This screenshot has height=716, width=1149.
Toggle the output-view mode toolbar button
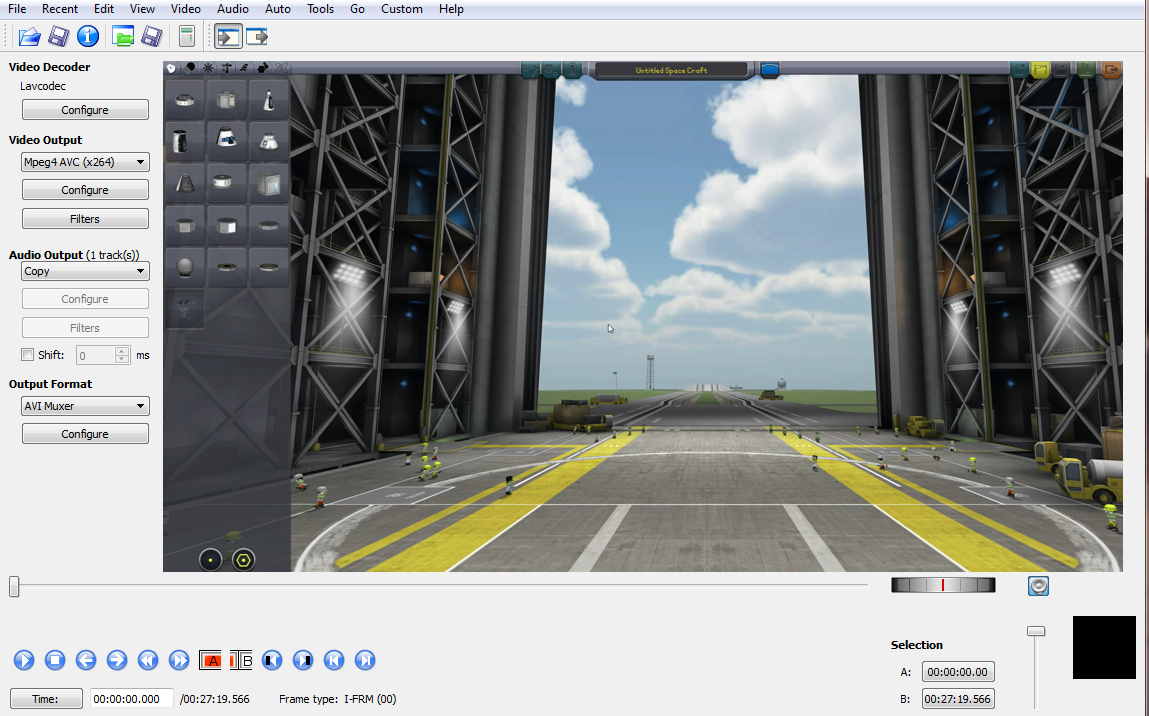click(x=258, y=37)
